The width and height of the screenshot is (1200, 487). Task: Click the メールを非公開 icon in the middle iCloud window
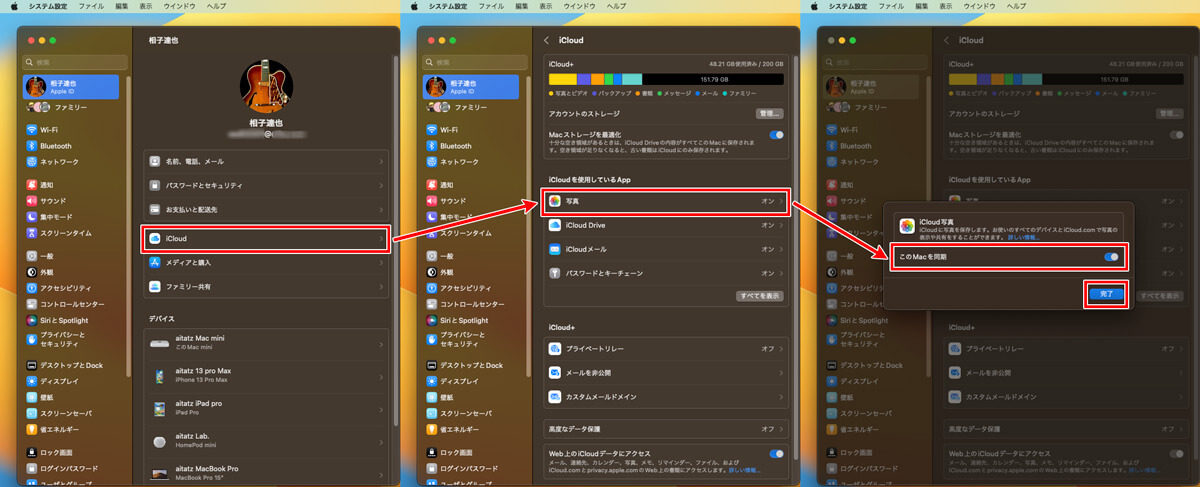554,372
